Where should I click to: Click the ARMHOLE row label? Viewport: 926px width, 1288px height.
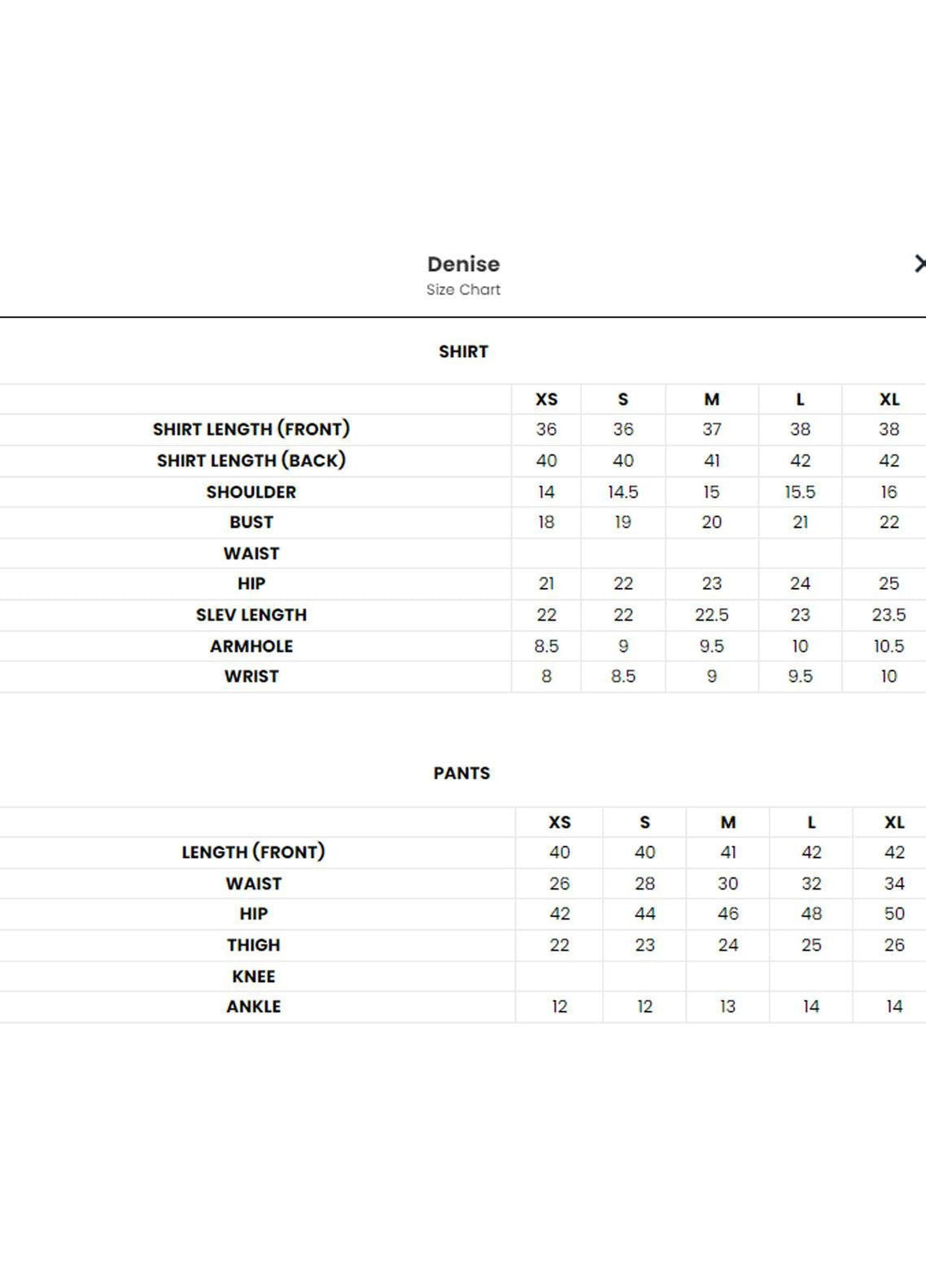point(251,646)
